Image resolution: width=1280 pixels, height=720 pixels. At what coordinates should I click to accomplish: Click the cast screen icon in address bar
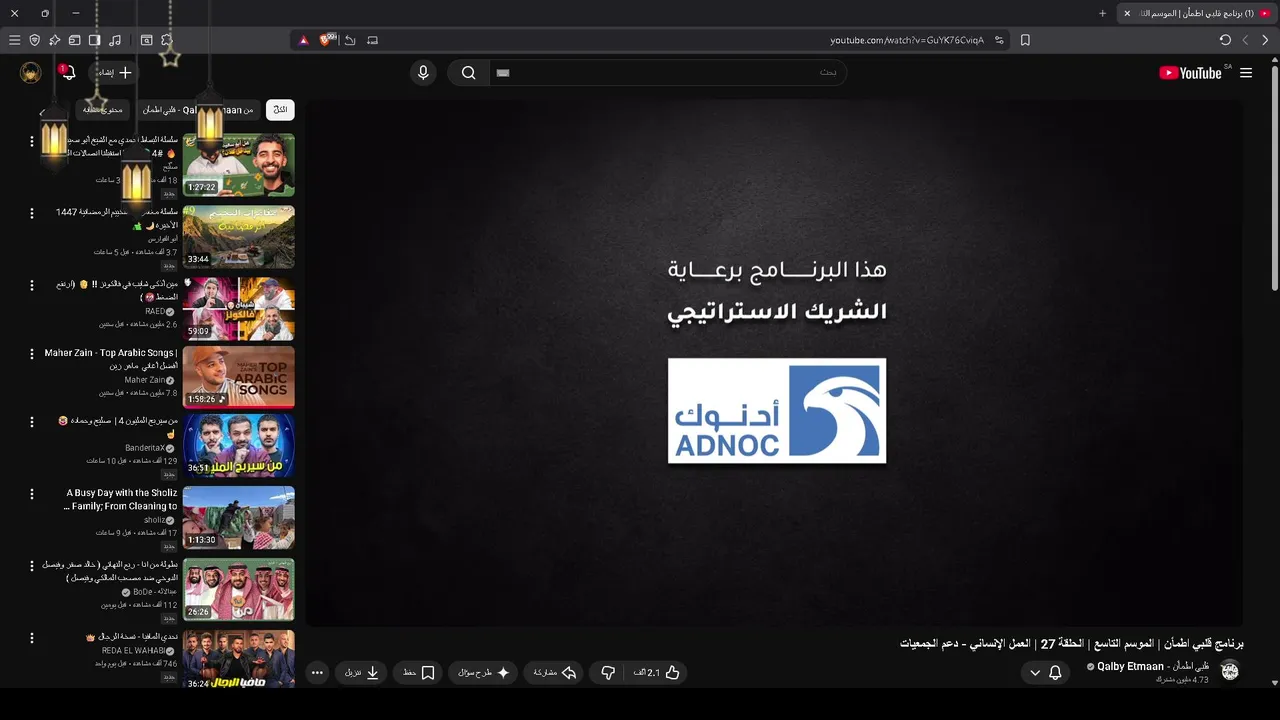pyautogui.click(x=373, y=40)
